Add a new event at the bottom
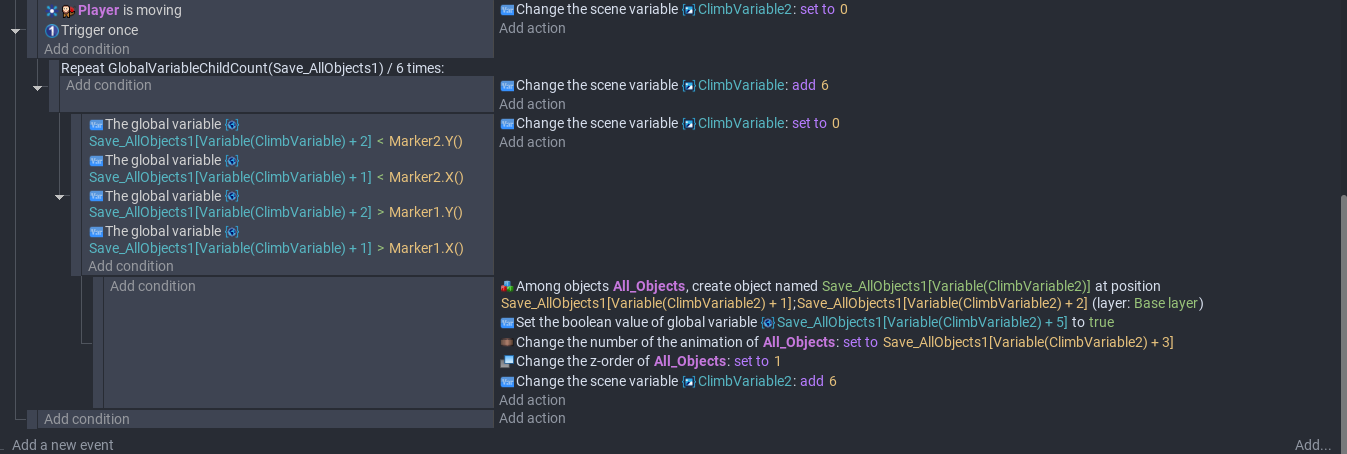Screen dimensions: 1347x454 pos(63,445)
